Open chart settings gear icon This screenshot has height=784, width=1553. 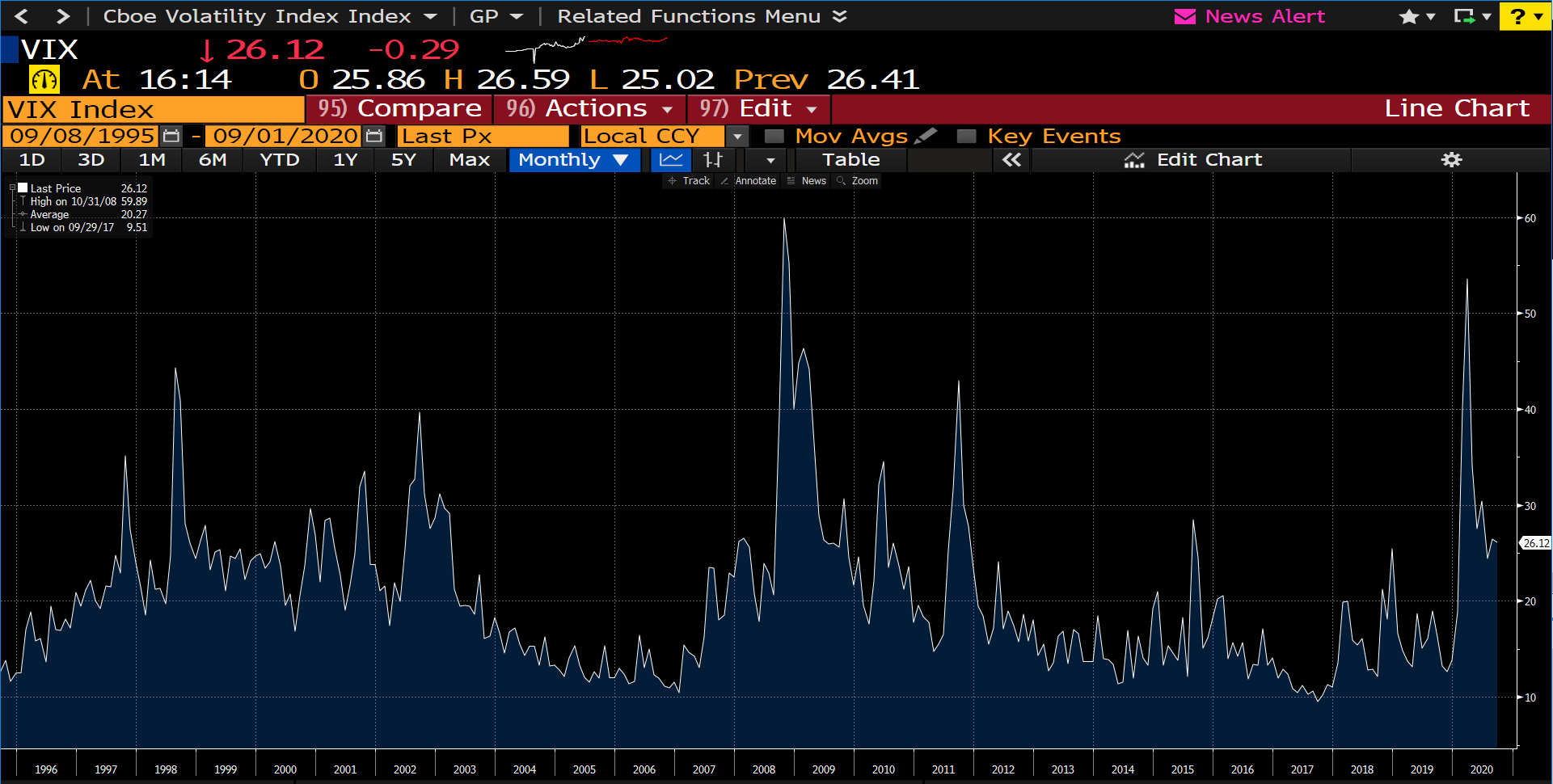click(x=1452, y=160)
